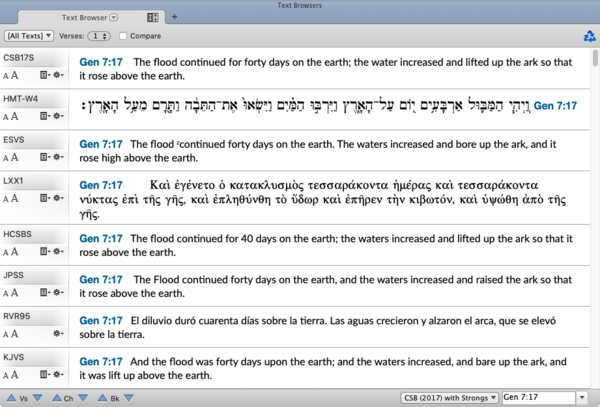Click the Gen 7:17 reference input field

pos(539,398)
